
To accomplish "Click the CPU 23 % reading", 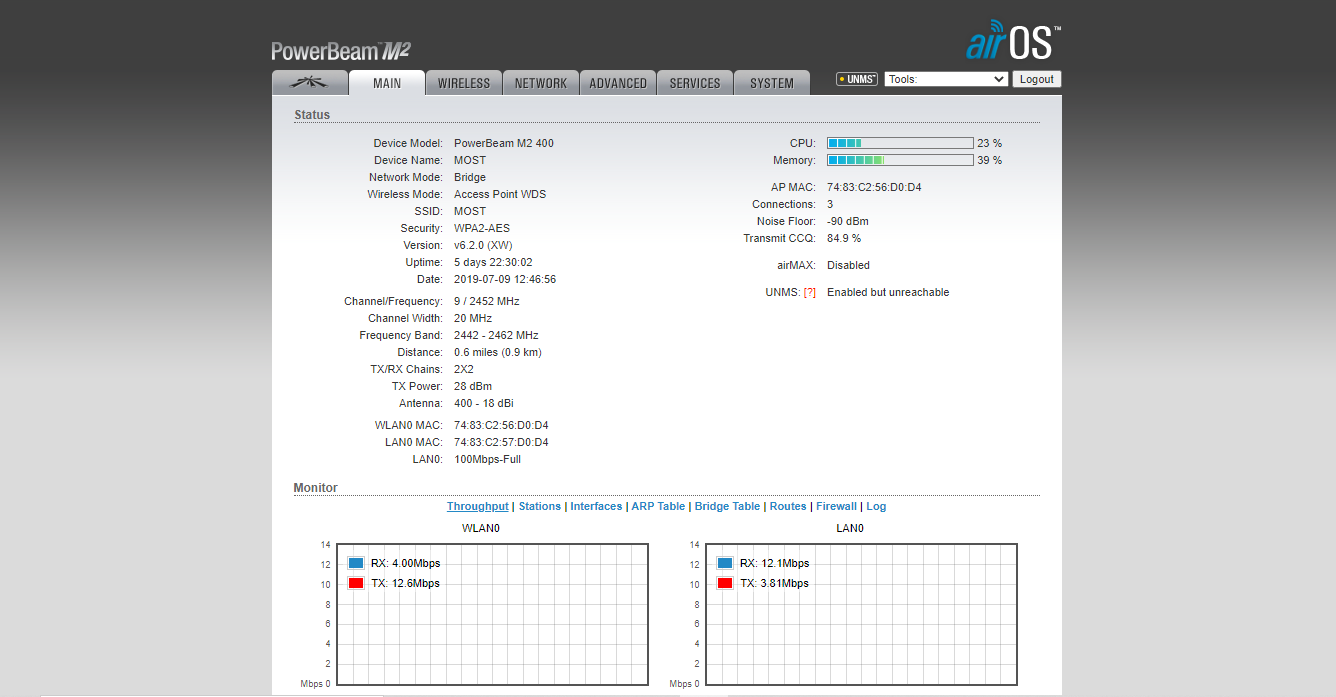I will (990, 143).
